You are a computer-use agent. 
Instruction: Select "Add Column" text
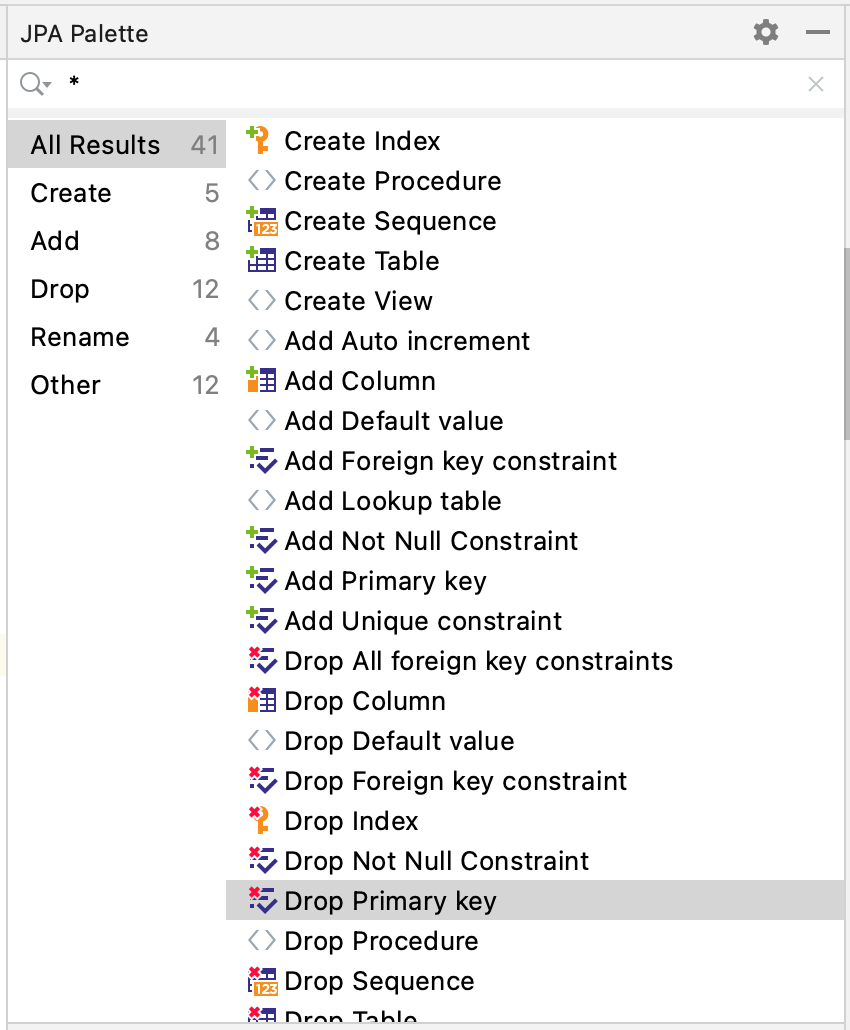pos(360,382)
